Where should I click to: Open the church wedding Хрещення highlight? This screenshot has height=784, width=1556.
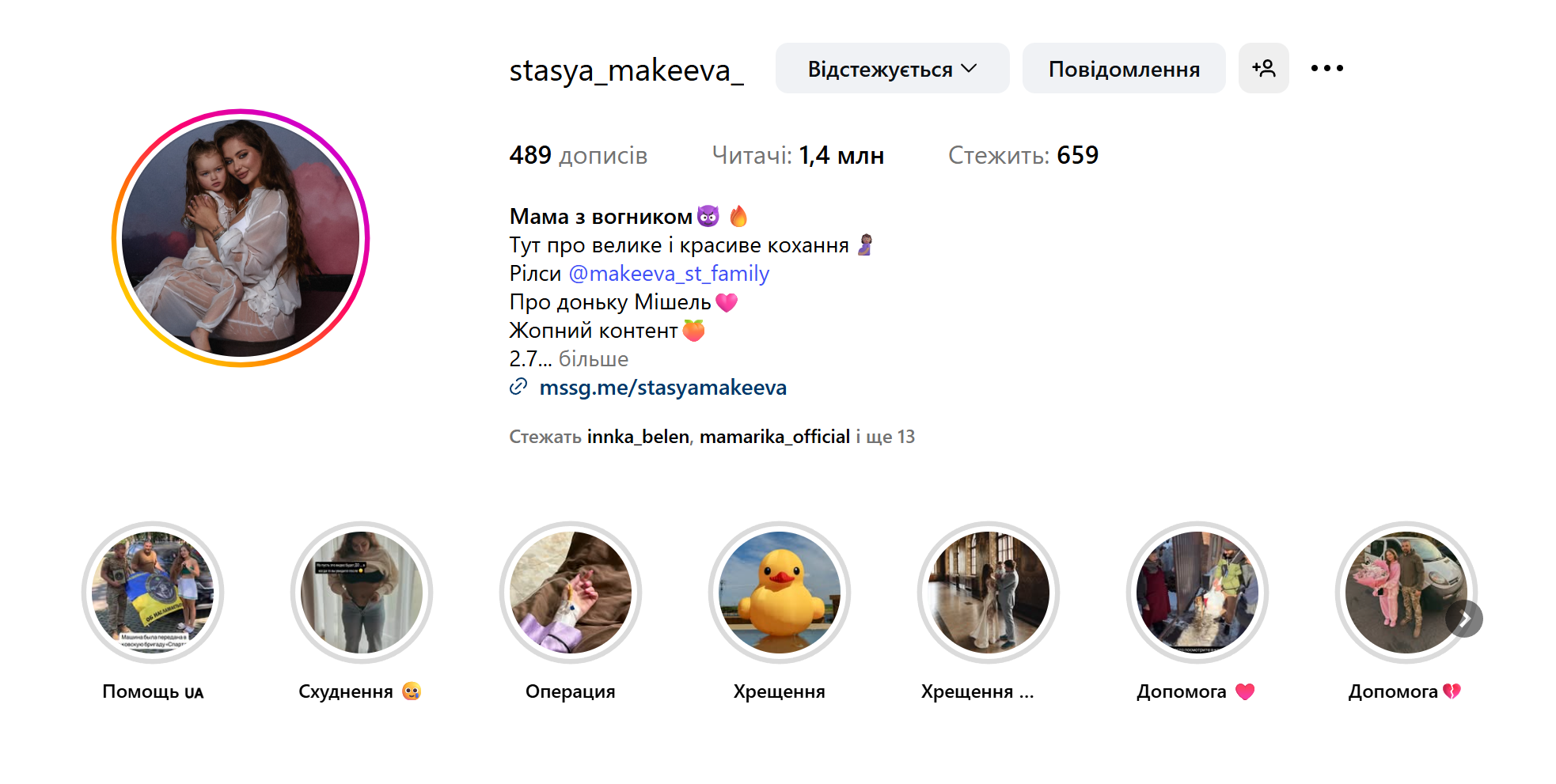[989, 592]
